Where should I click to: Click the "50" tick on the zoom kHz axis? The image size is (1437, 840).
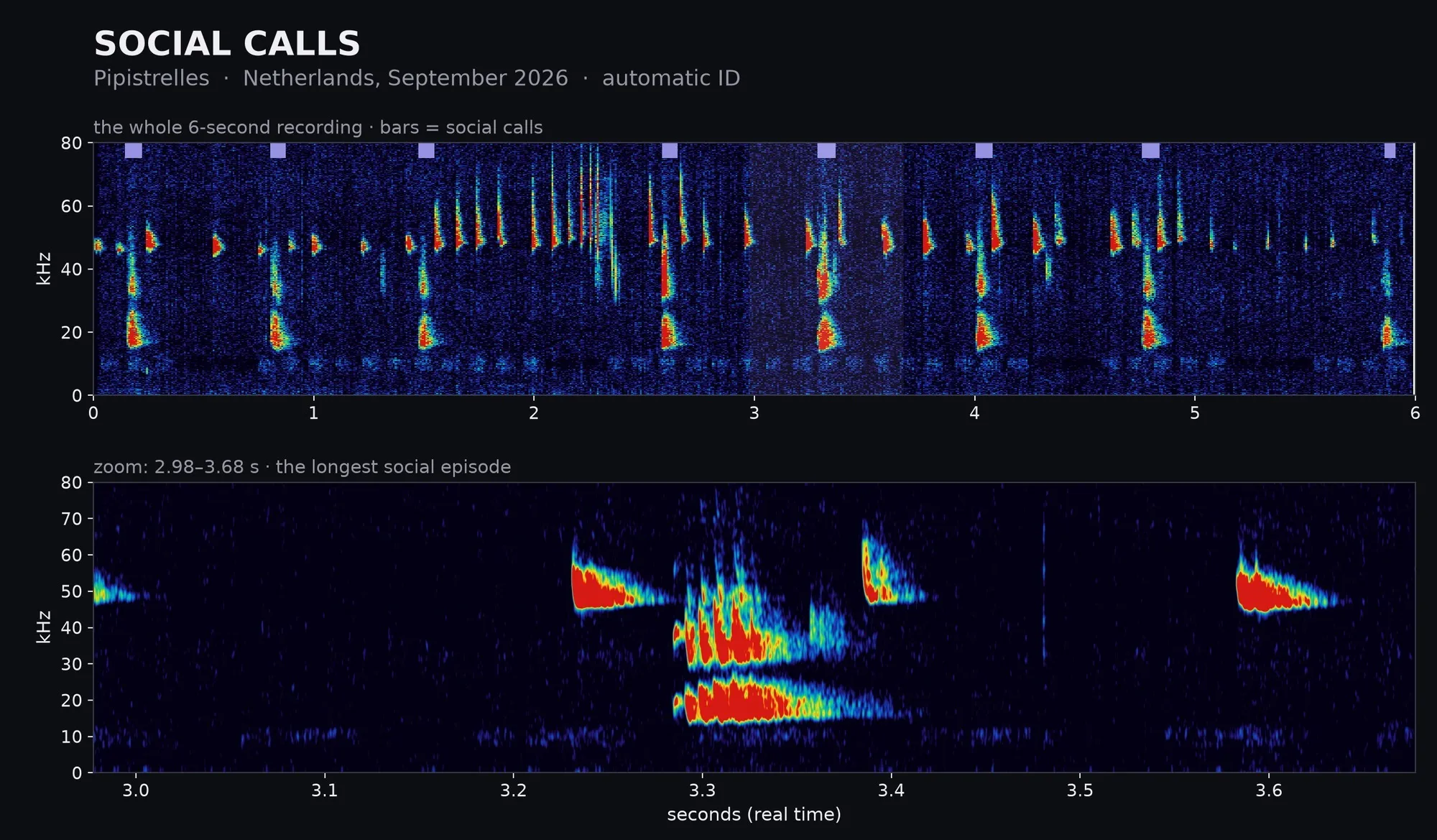click(x=72, y=591)
